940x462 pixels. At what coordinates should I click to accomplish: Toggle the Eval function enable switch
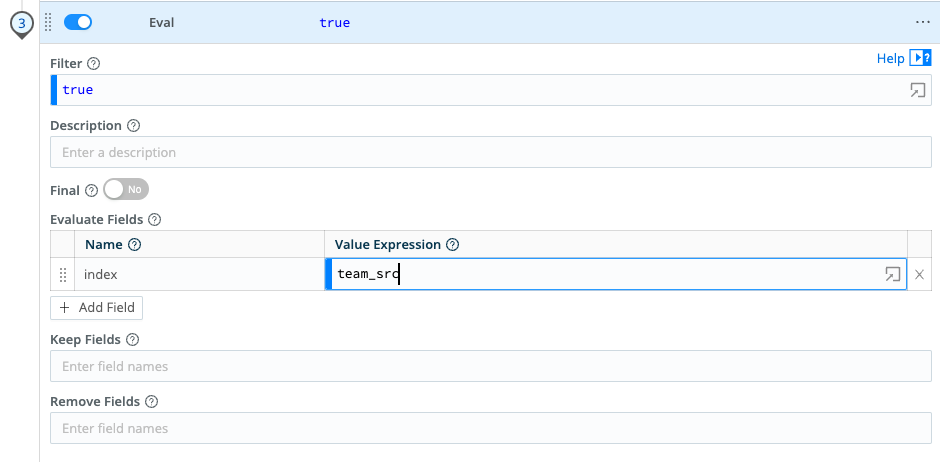click(x=78, y=23)
